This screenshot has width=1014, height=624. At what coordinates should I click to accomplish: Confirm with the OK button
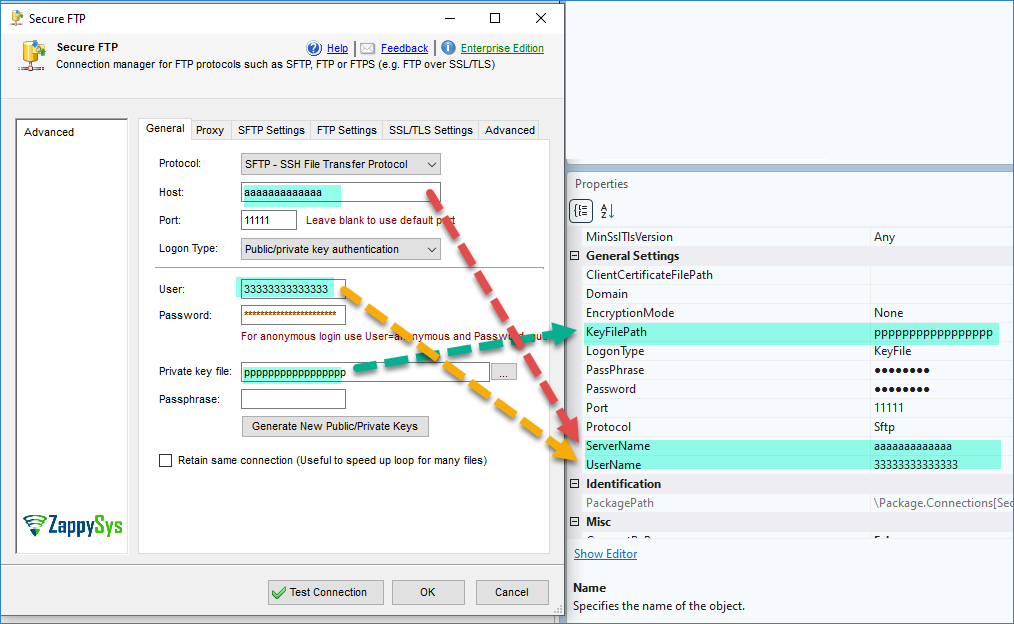(428, 592)
